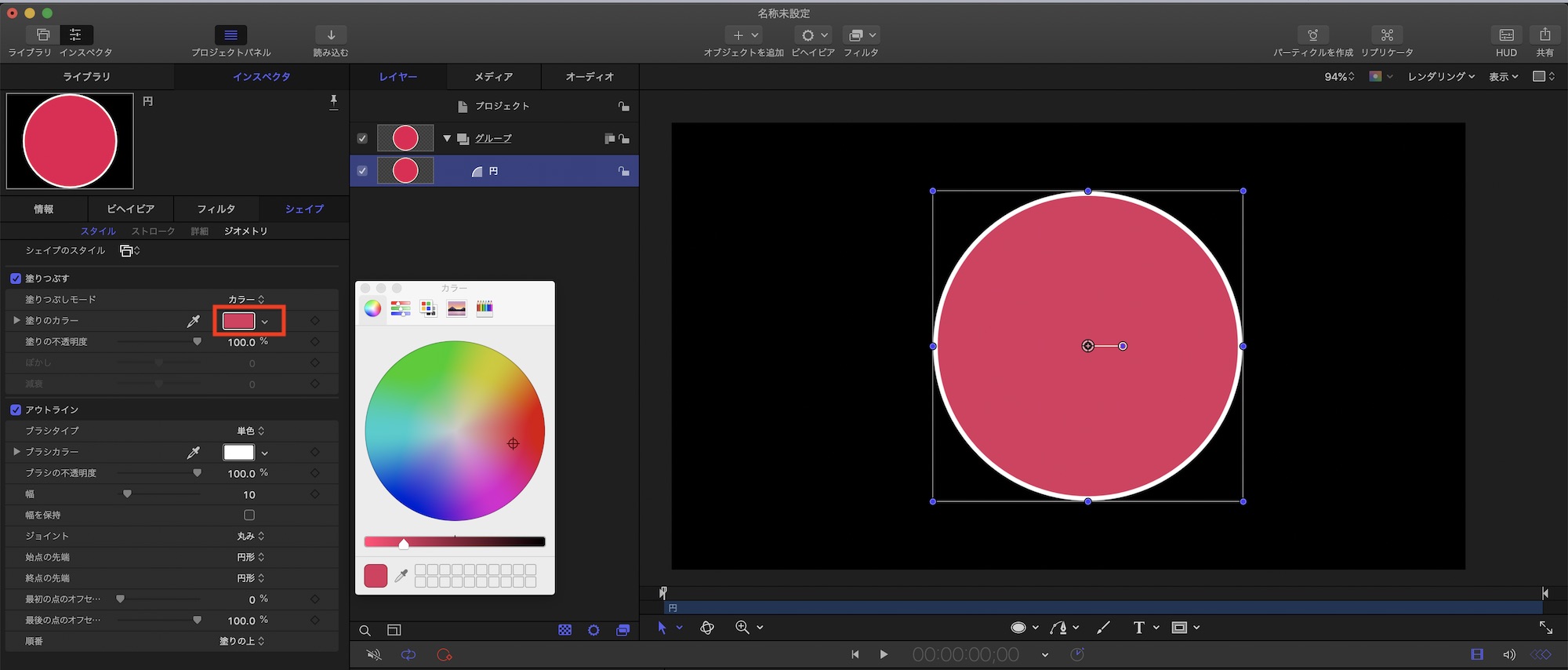The height and width of the screenshot is (670, 1568).
Task: Expand the Brush Color (ブラシカラー) disclosure triangle
Action: 16,452
